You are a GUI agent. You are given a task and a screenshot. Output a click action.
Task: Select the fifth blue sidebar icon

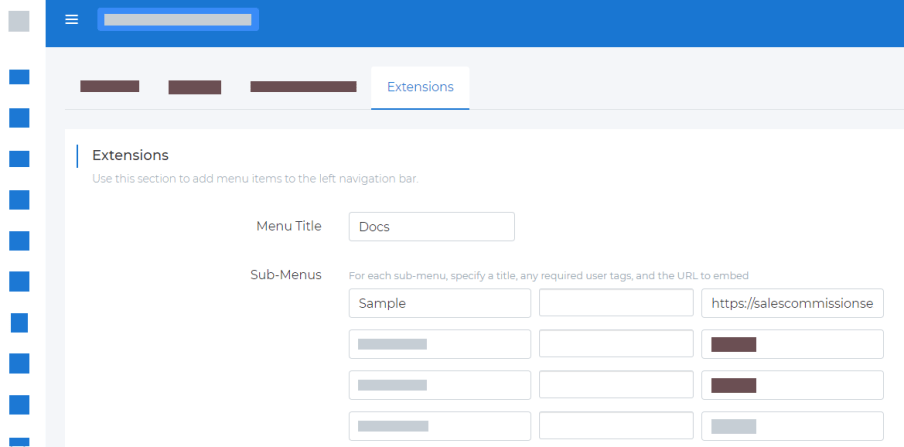(x=19, y=240)
